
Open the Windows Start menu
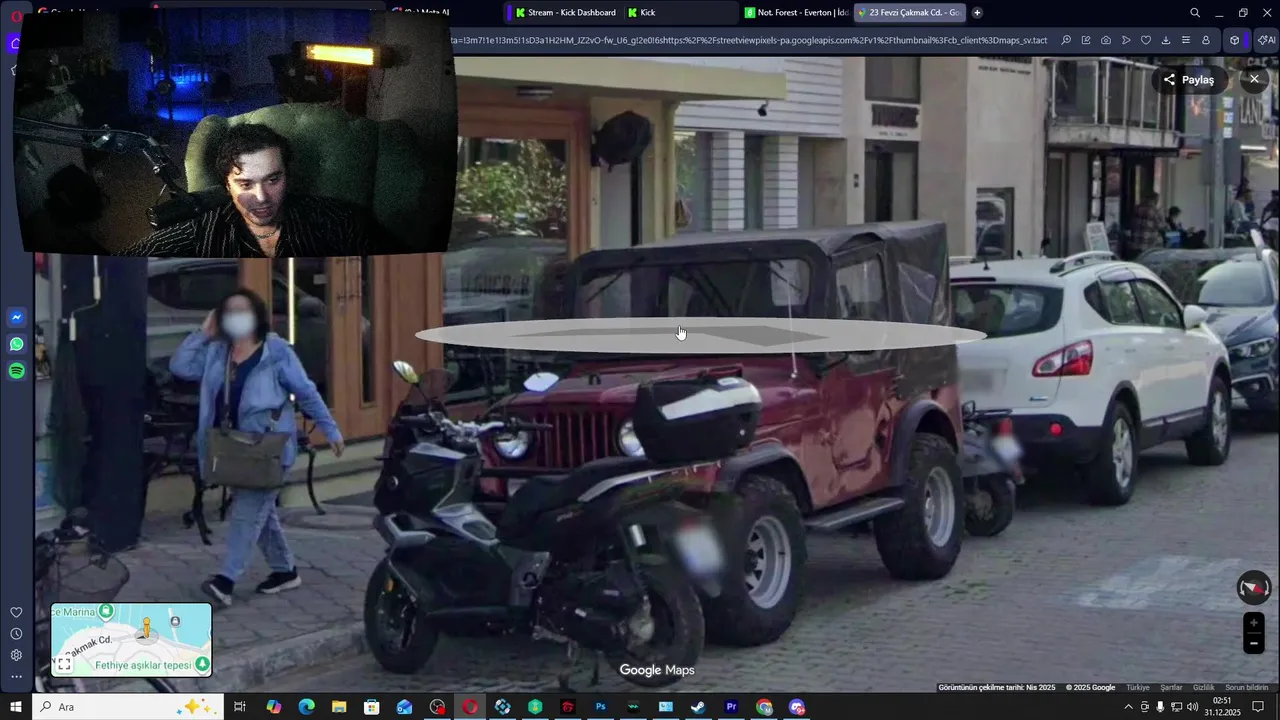tap(16, 707)
